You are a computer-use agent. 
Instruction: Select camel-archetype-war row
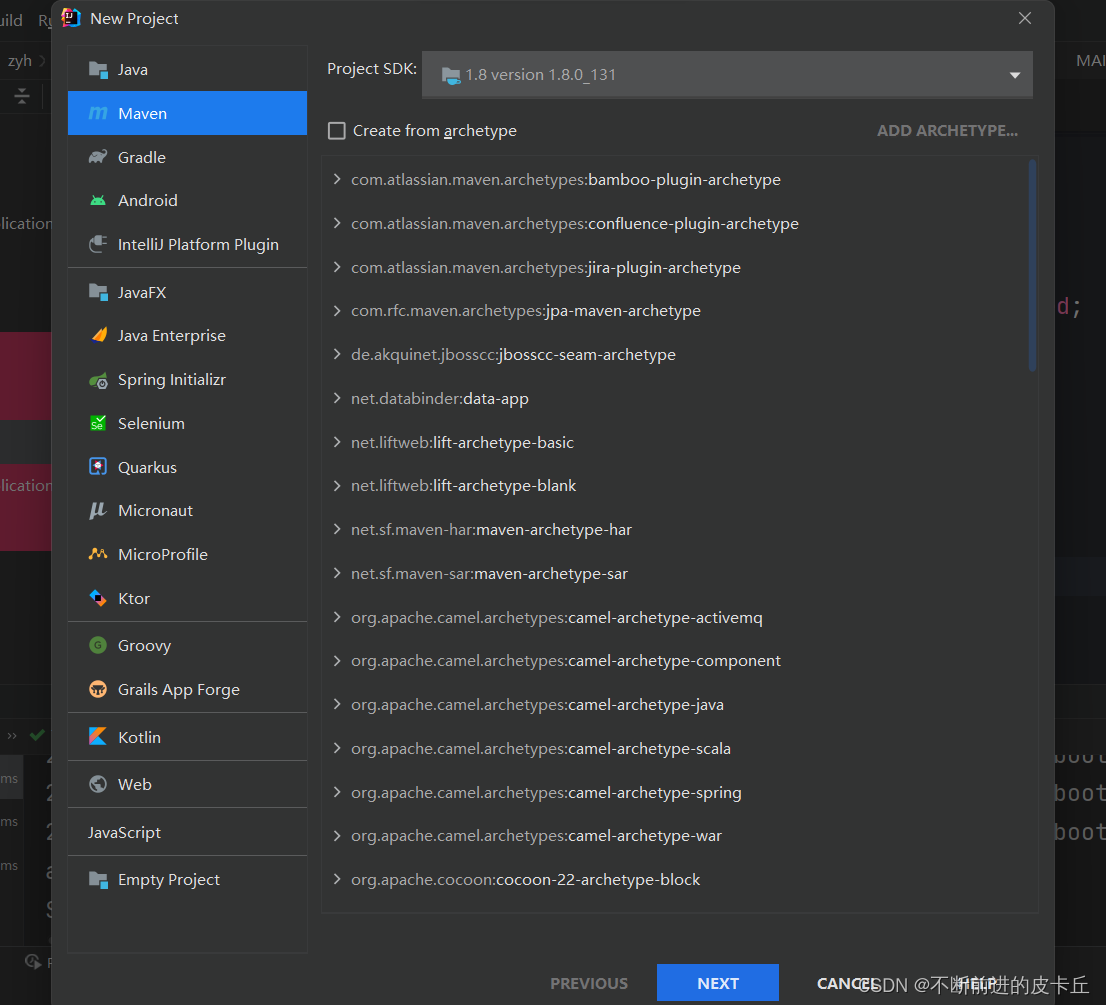coord(678,836)
